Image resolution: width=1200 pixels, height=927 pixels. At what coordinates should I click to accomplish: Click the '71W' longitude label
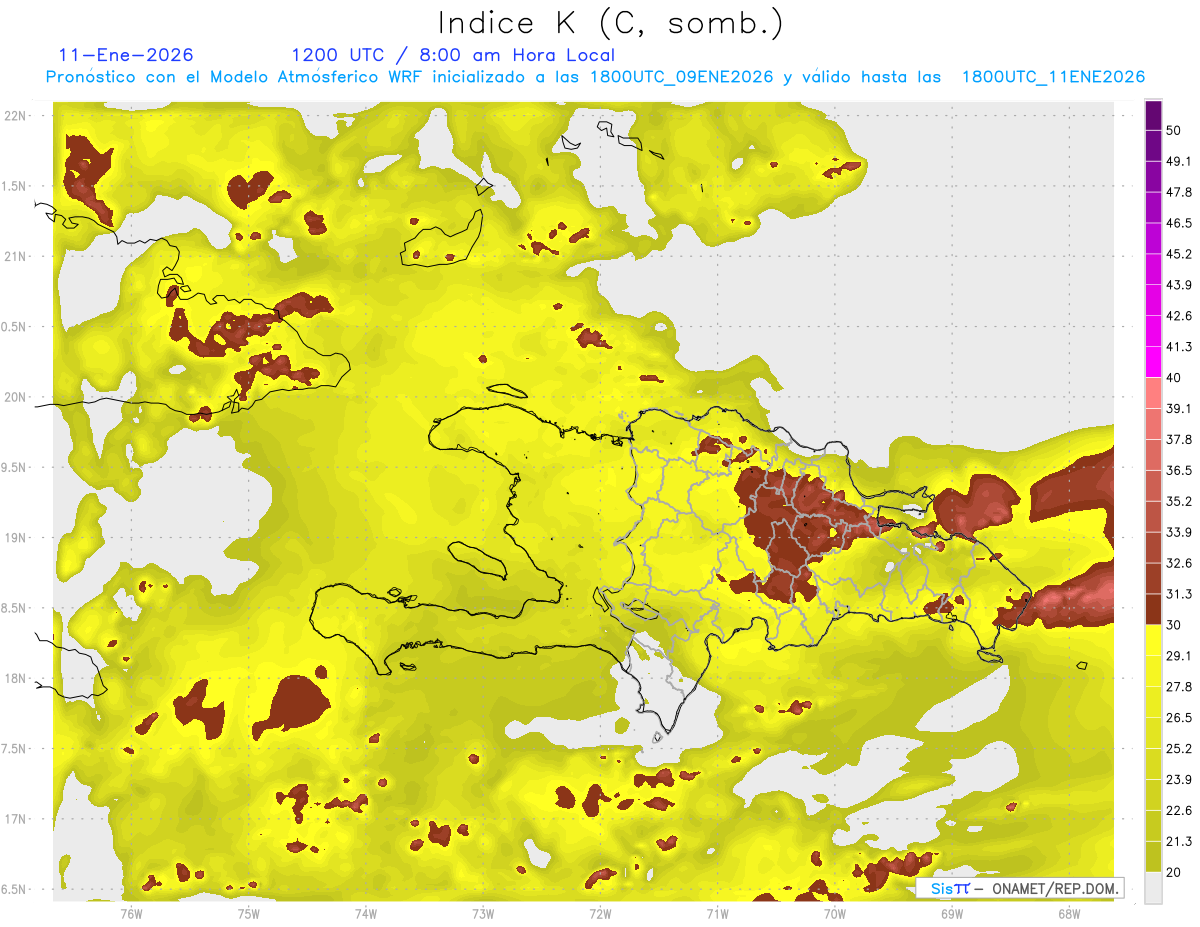pos(717,913)
